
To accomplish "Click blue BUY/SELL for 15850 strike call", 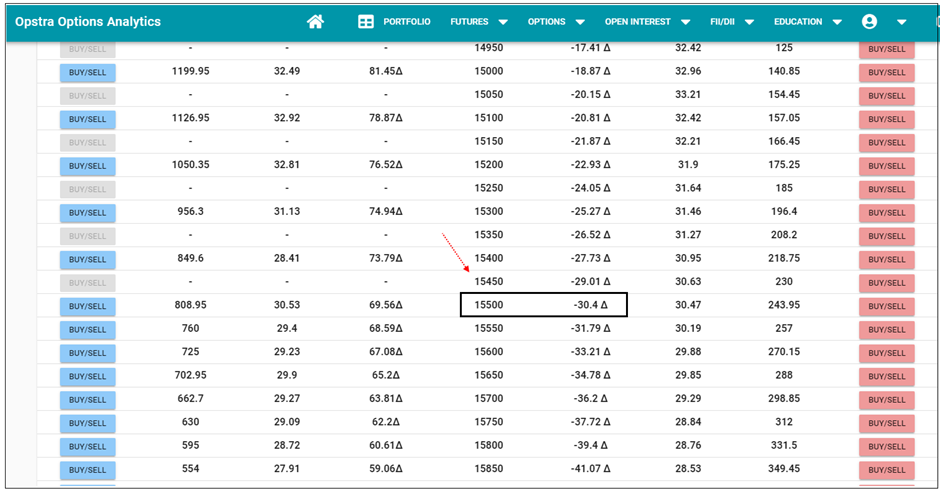I will click(88, 470).
